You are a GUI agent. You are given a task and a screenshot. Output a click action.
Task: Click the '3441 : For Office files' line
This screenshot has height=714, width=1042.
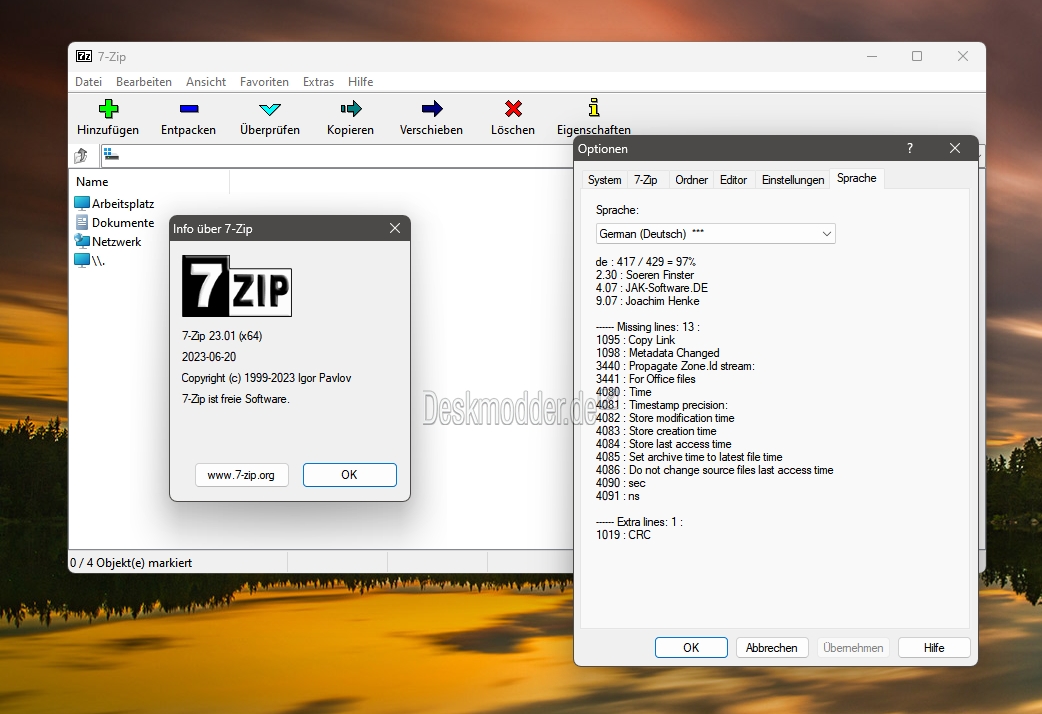click(x=646, y=379)
